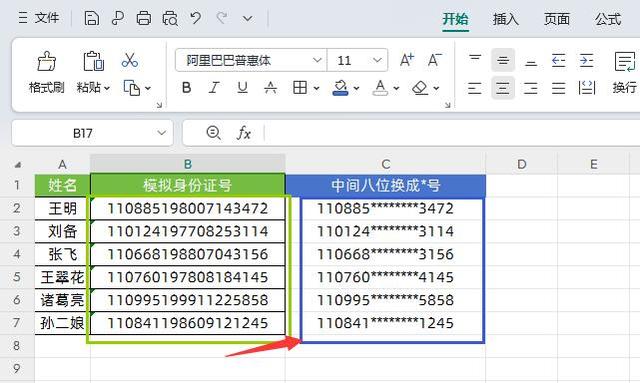Click the zoom magnifier in formula bar
The height and width of the screenshot is (383, 640).
click(213, 133)
